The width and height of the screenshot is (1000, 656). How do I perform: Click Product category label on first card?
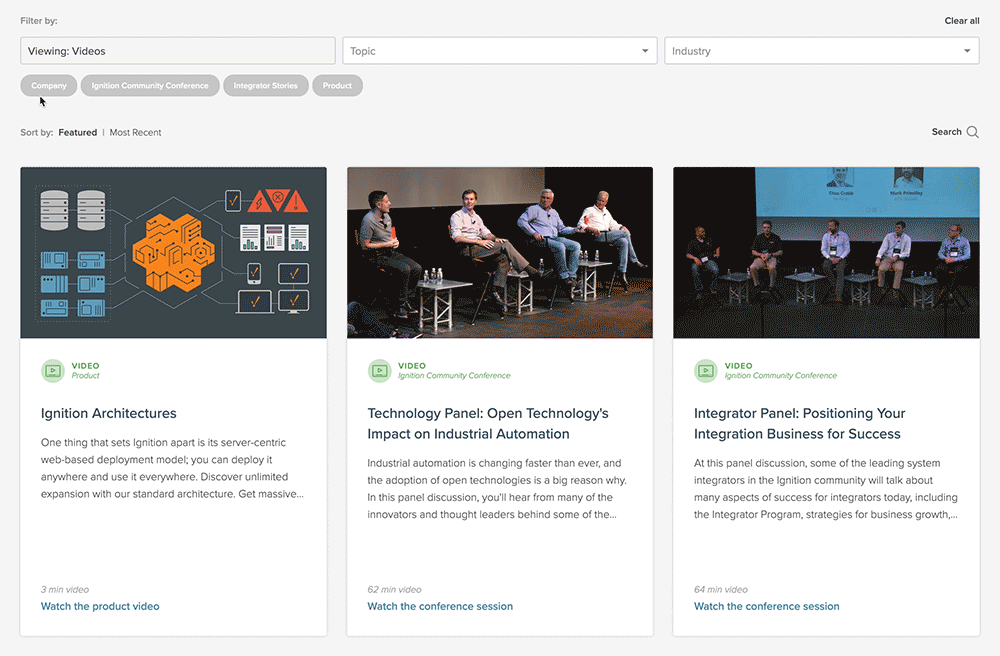click(85, 375)
